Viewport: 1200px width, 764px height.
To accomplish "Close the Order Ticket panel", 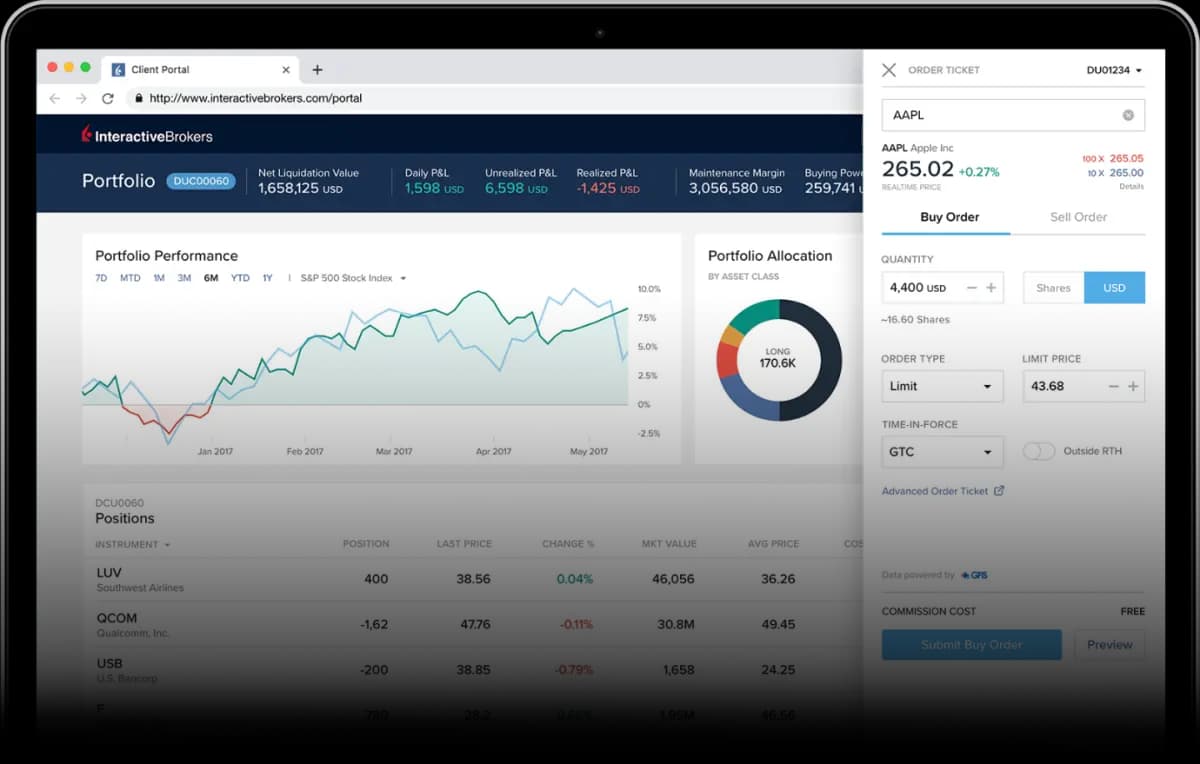I will point(889,70).
